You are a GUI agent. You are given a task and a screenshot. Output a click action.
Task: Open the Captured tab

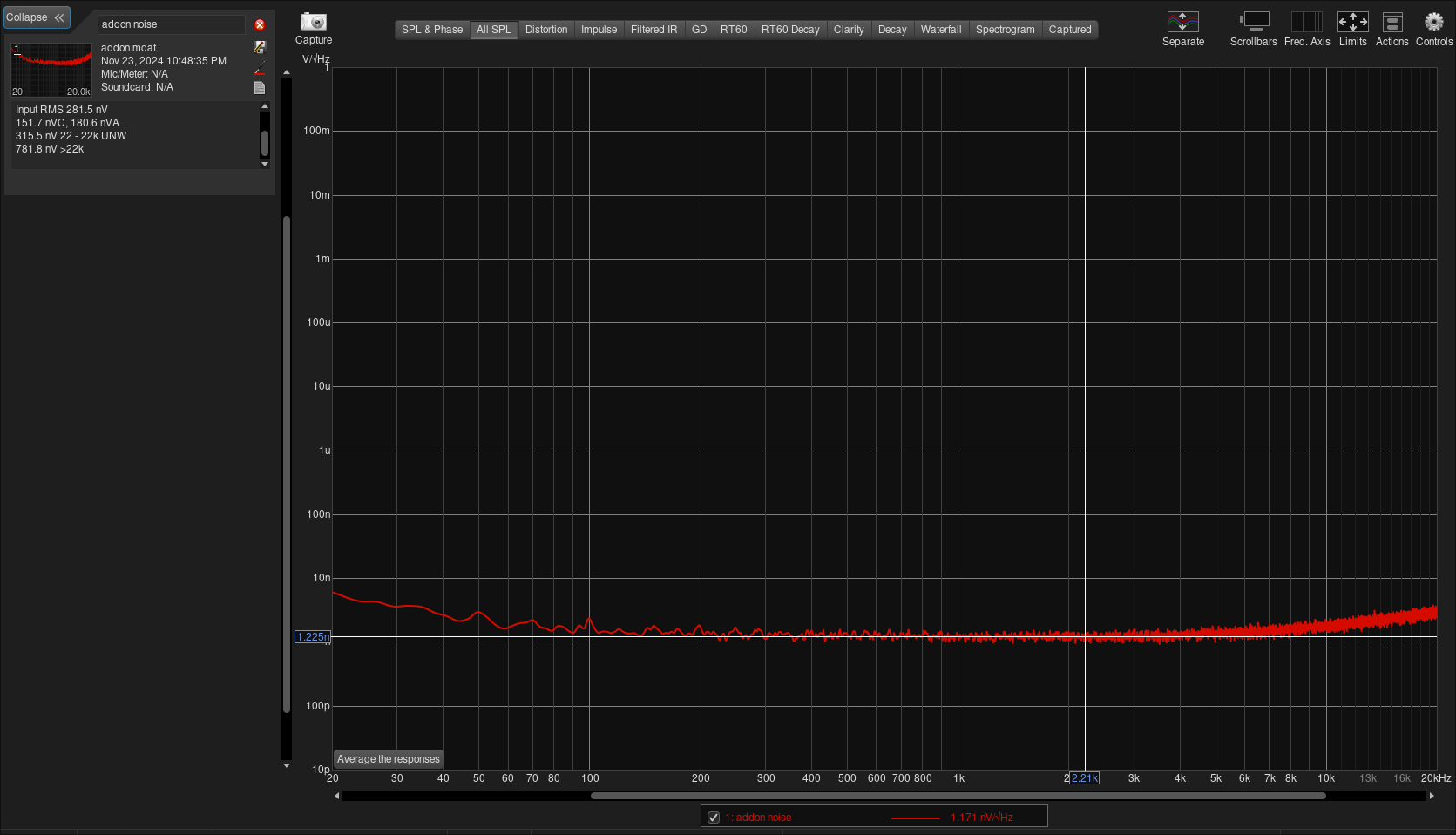(1070, 30)
